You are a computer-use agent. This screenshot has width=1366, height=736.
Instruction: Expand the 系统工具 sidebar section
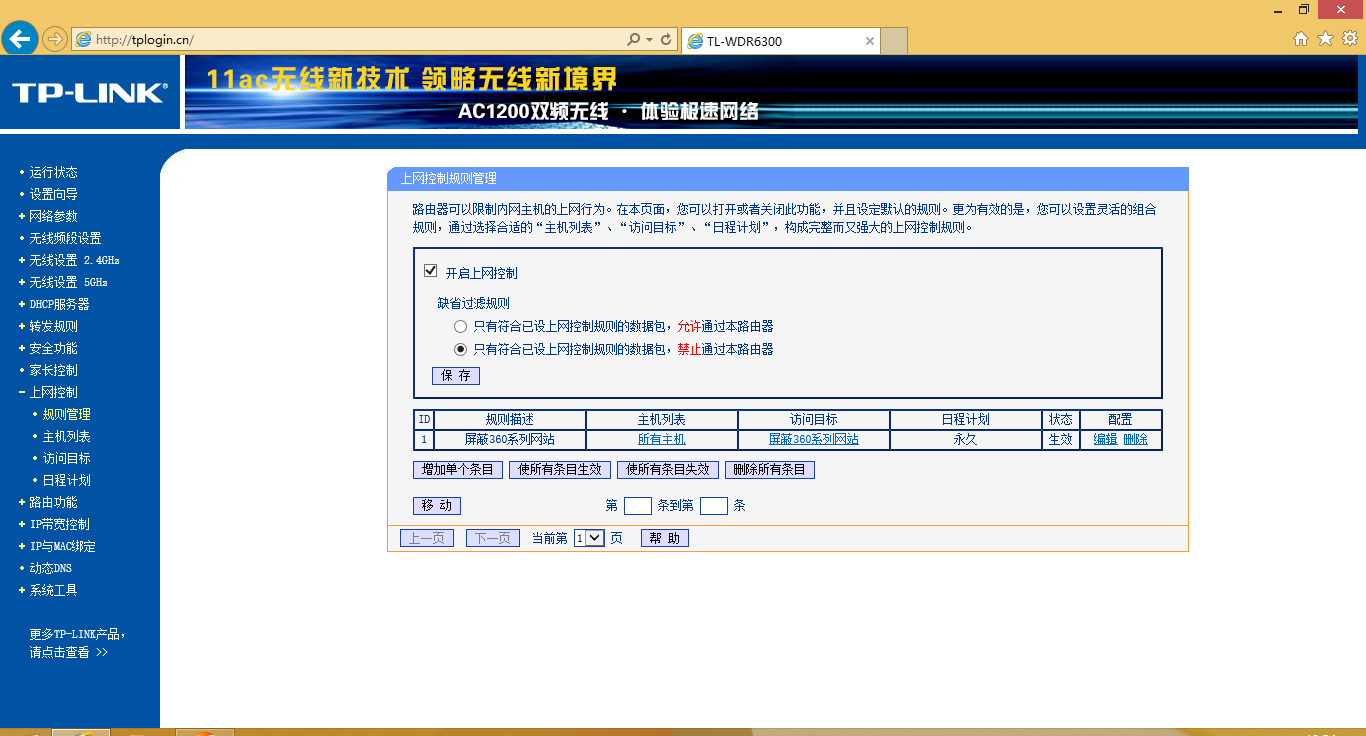point(53,590)
